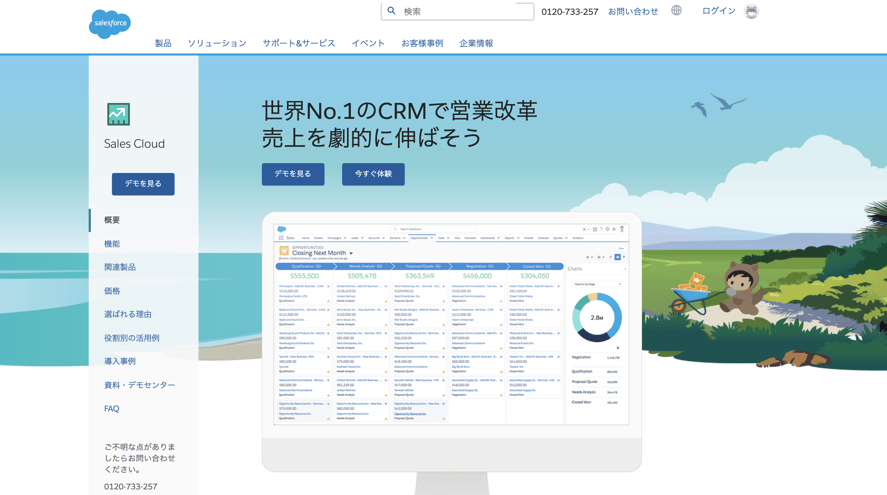Click the $304,050 total in mockup
This screenshot has height=495, width=887.
tap(535, 276)
